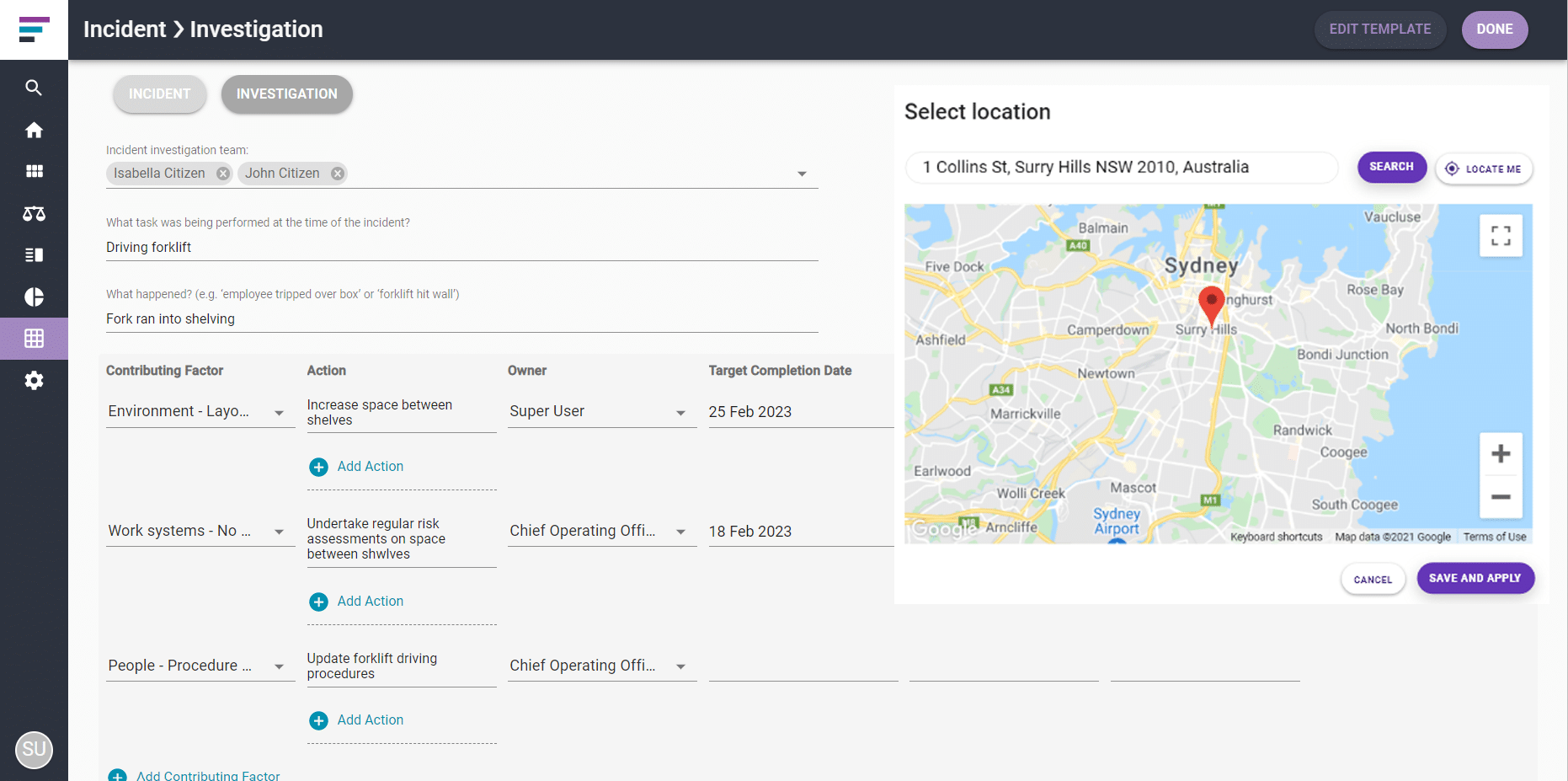Screen dimensions: 1568x781
Task: Click the LOCATE ME button
Action: (x=1484, y=169)
